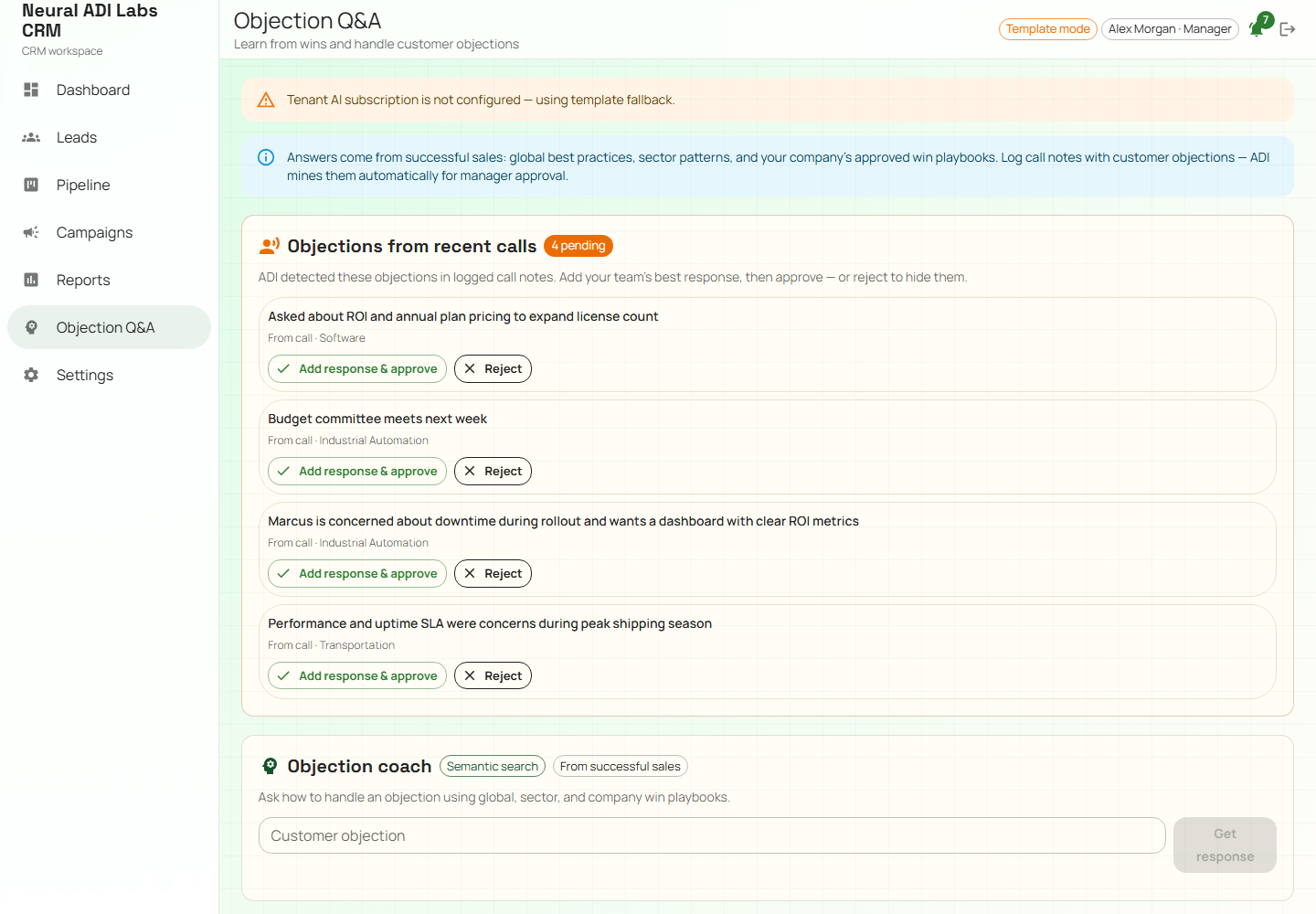Open Reports from sidebar
This screenshot has height=914, width=1316.
click(x=109, y=280)
